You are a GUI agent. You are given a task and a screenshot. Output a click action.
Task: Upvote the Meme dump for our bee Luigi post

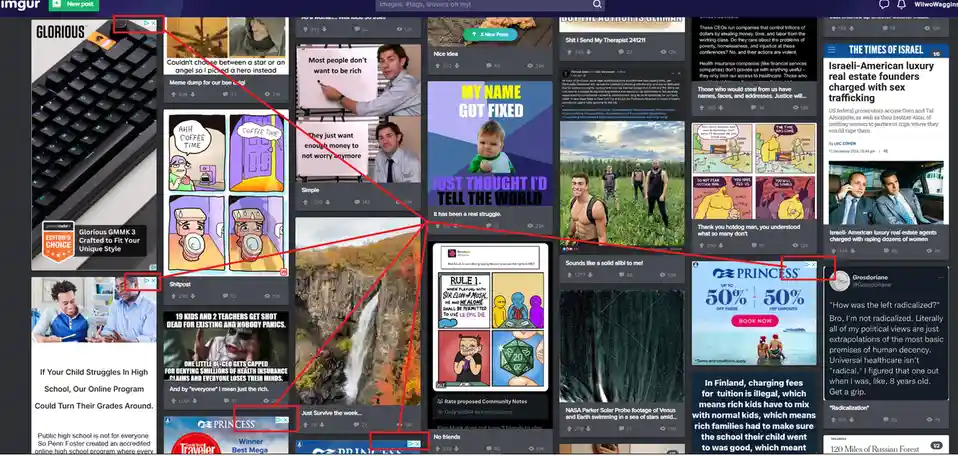tap(173, 94)
